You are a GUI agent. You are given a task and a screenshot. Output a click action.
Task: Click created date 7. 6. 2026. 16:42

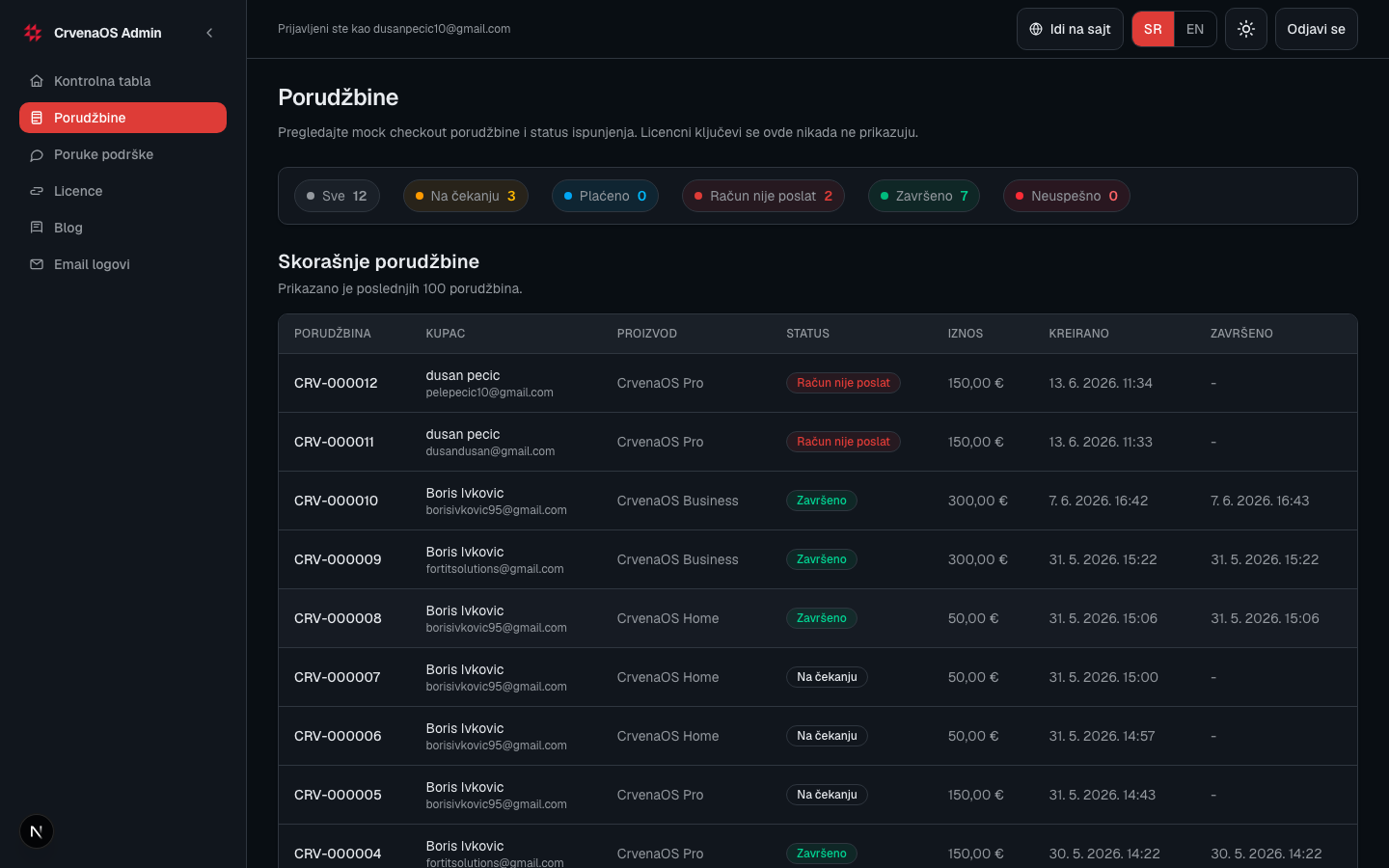(x=1099, y=501)
